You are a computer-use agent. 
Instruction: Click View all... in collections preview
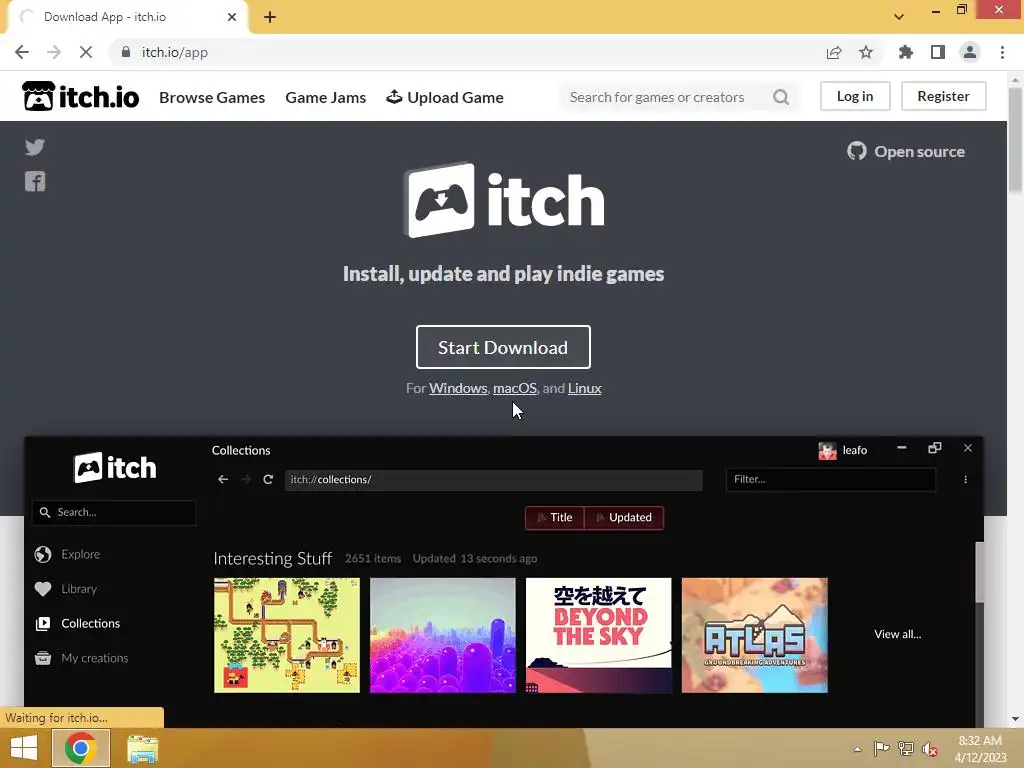[897, 634]
